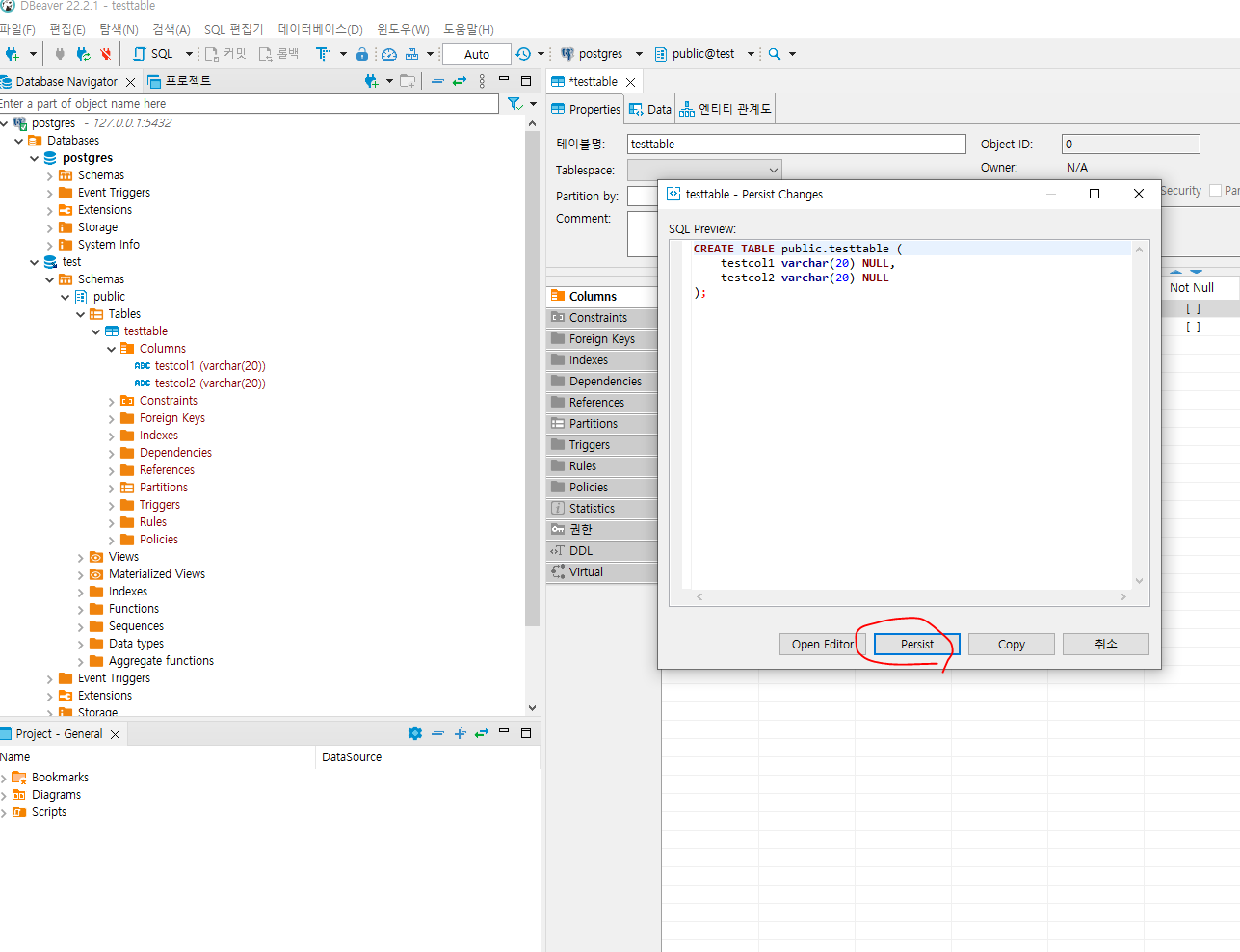The image size is (1240, 952).
Task: Switch to the 프로젝트 tab
Action: (179, 81)
